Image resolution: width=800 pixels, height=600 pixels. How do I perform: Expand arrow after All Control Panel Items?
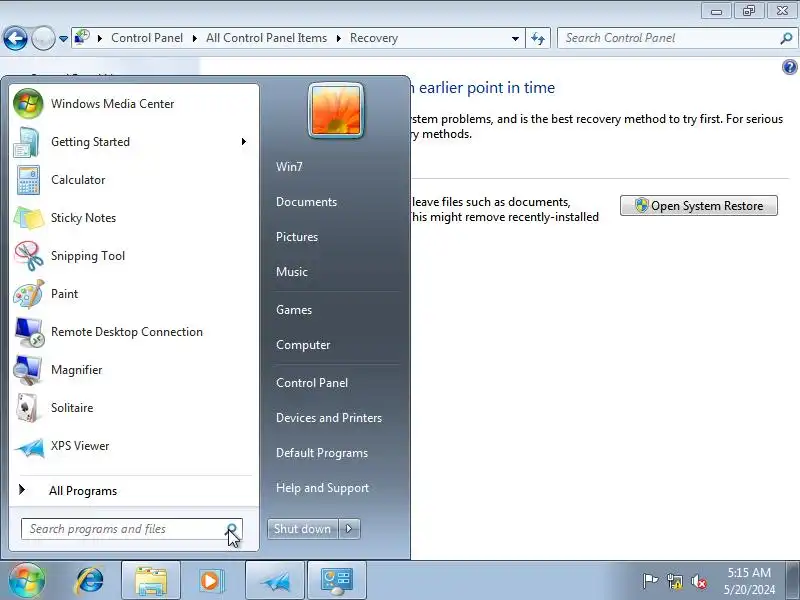(338, 38)
